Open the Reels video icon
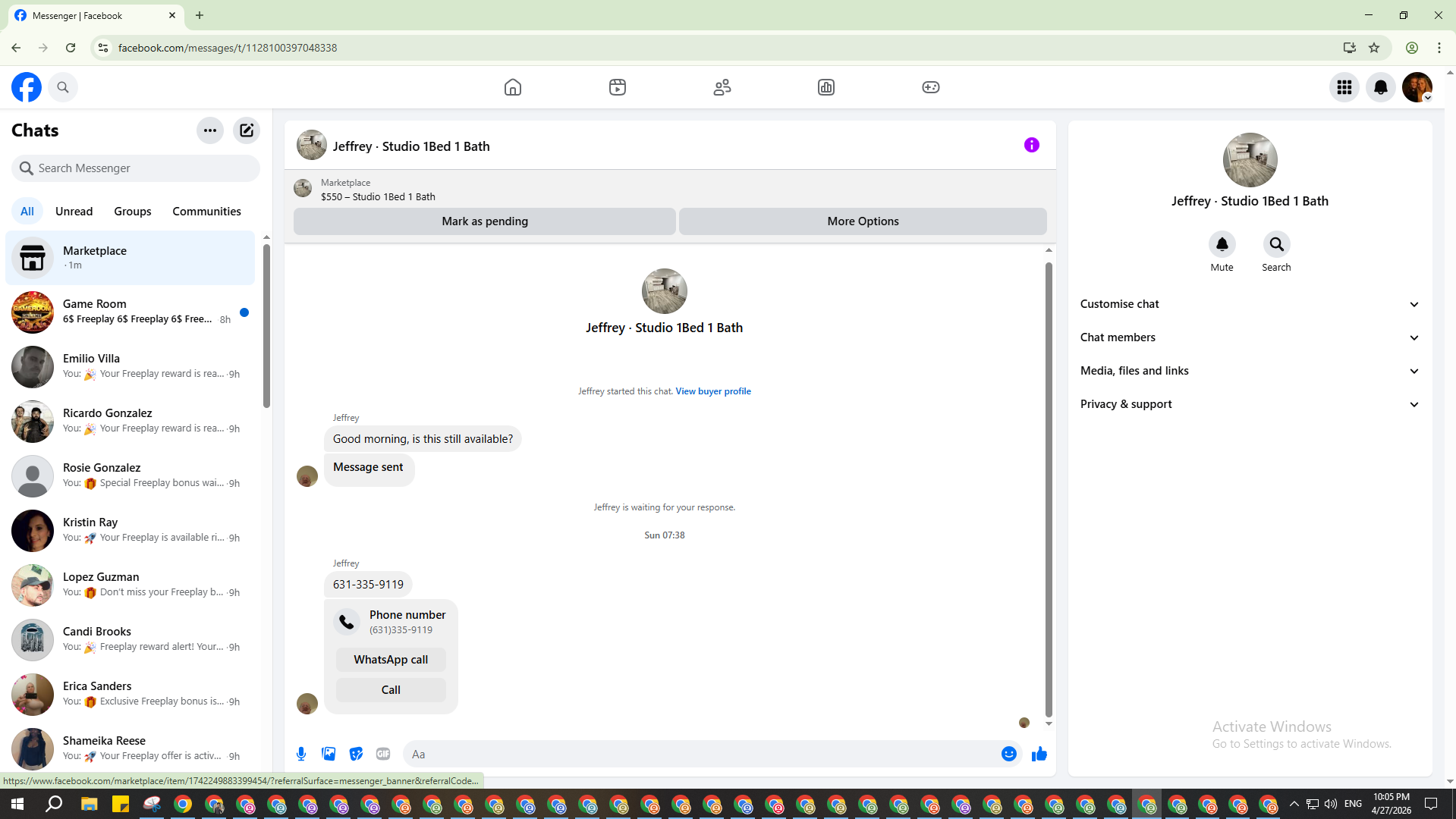 tap(618, 87)
